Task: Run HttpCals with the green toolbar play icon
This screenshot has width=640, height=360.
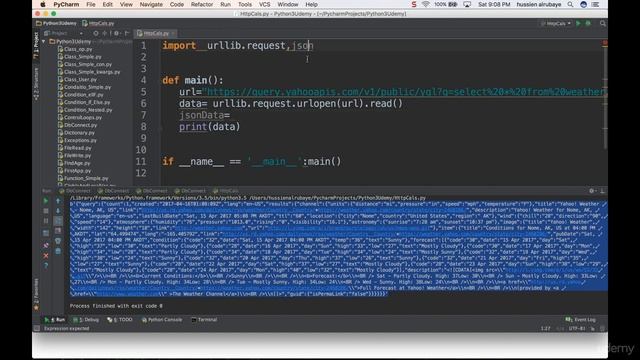Action: click(x=578, y=24)
